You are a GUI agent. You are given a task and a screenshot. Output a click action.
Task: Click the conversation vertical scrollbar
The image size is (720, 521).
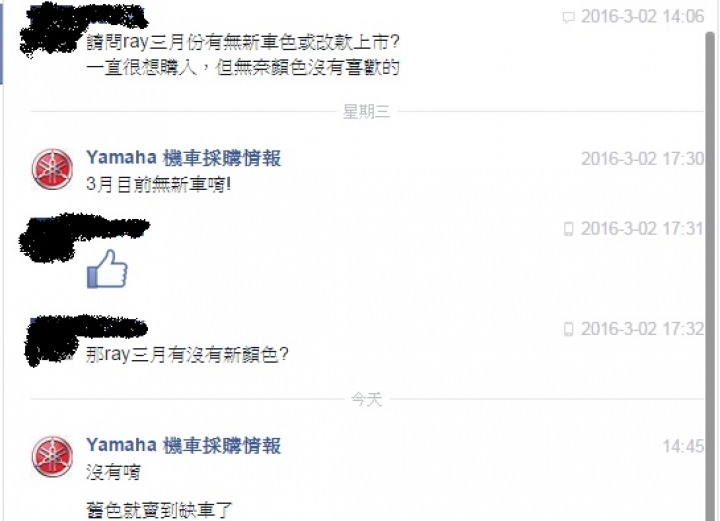(x=711, y=275)
